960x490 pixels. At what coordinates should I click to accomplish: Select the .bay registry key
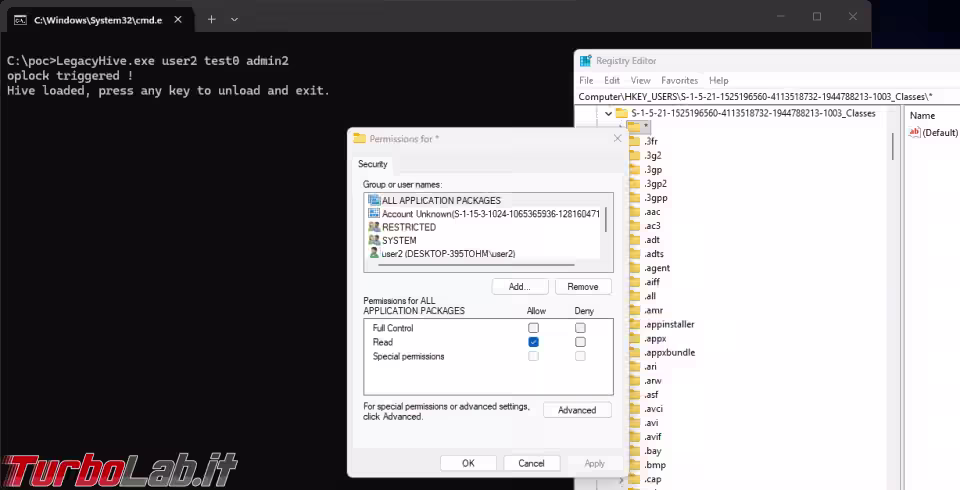click(x=653, y=451)
